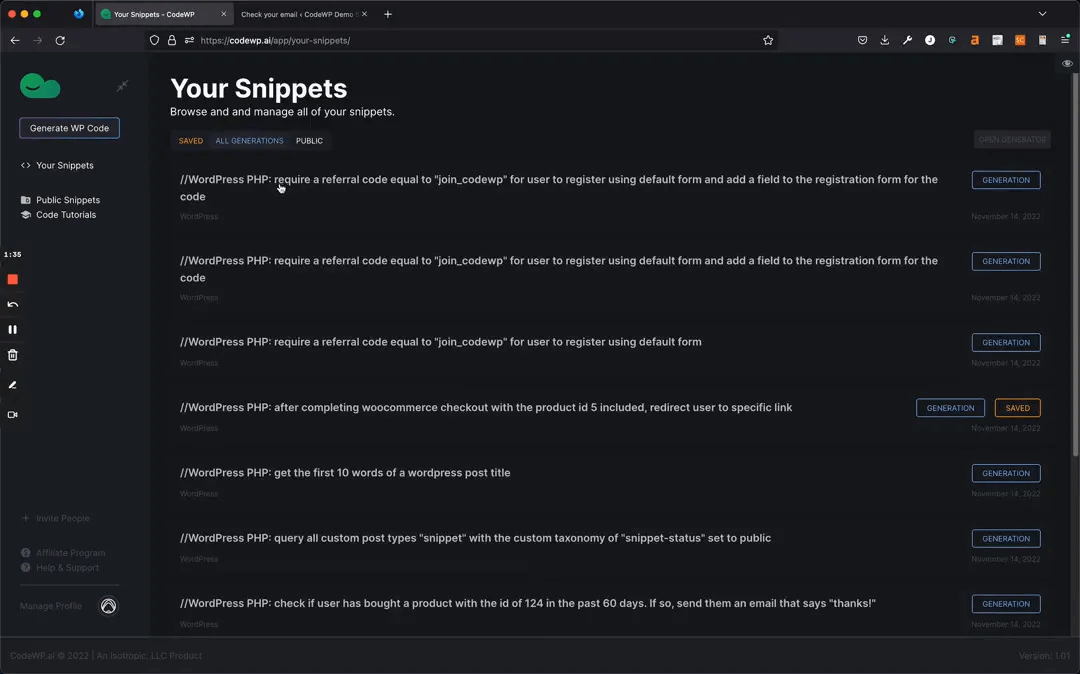
Task: Toggle the recorder's camera icon
Action: click(x=13, y=415)
